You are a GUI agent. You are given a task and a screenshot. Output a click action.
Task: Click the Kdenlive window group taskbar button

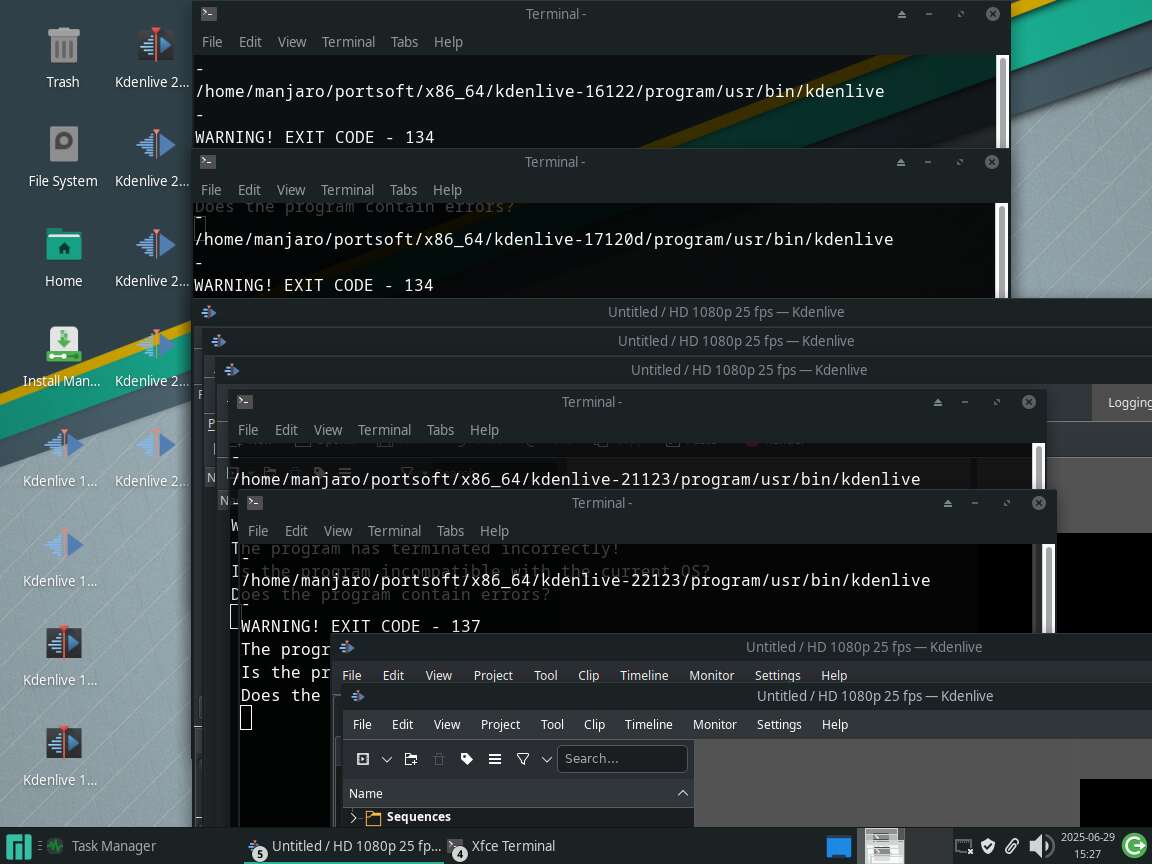[344, 846]
